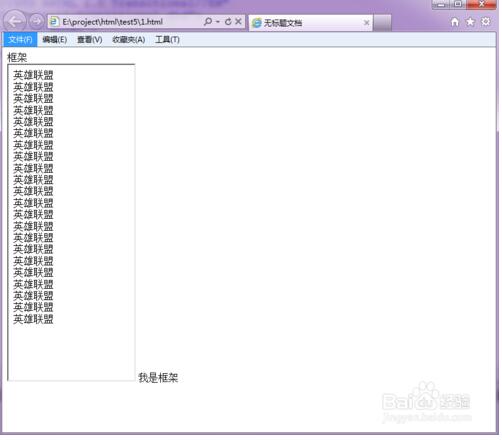Close the 无标题文档 tab

(x=366, y=23)
